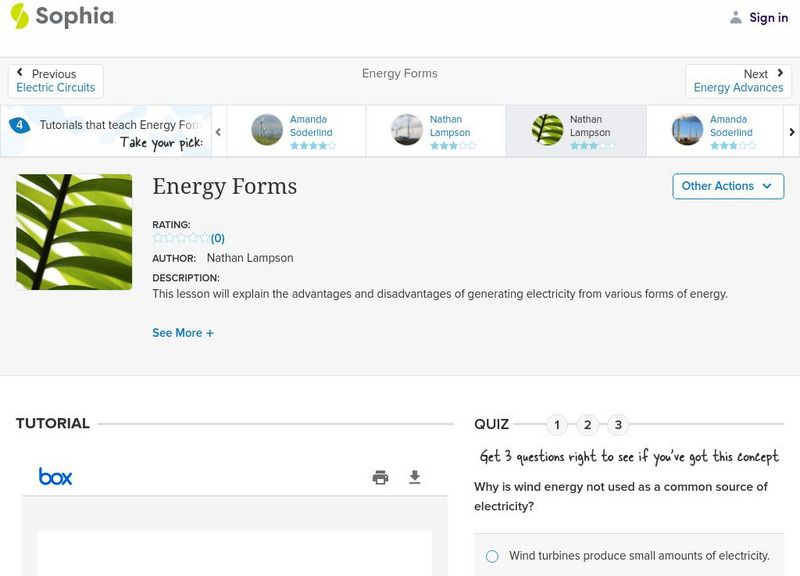Select the download icon next to the printer

415,477
